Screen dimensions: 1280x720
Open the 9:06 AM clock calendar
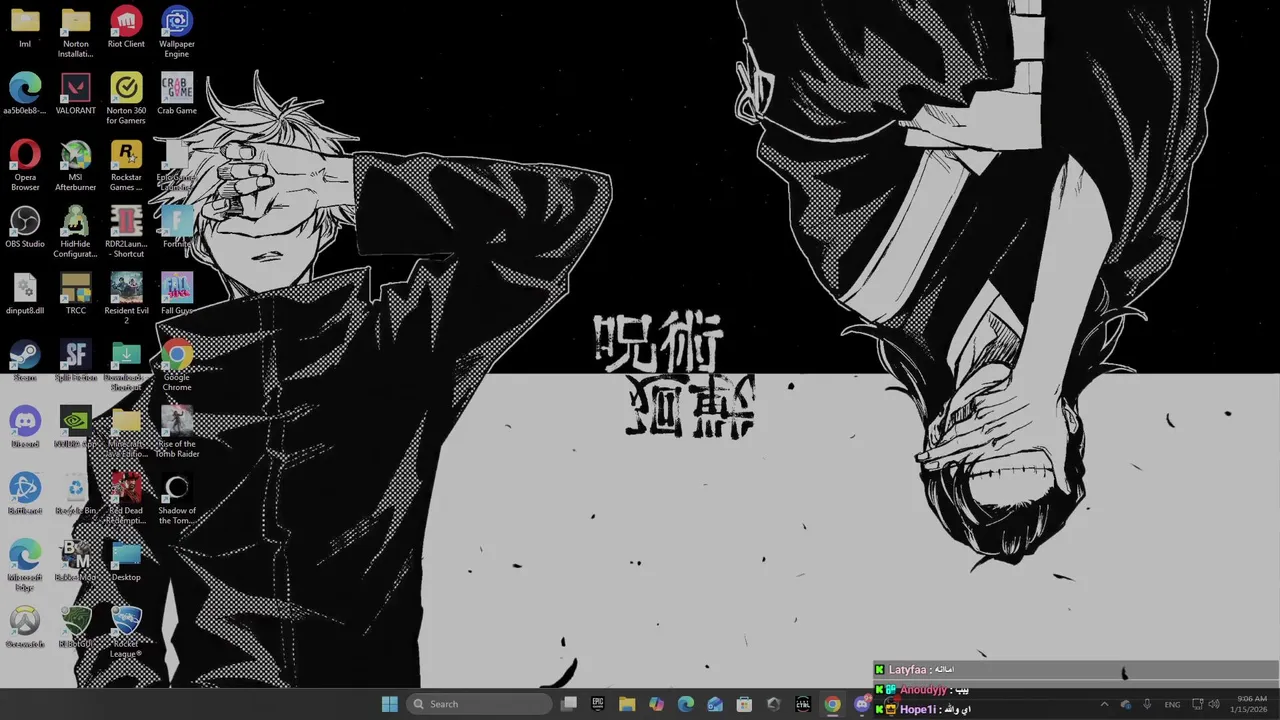click(1251, 704)
